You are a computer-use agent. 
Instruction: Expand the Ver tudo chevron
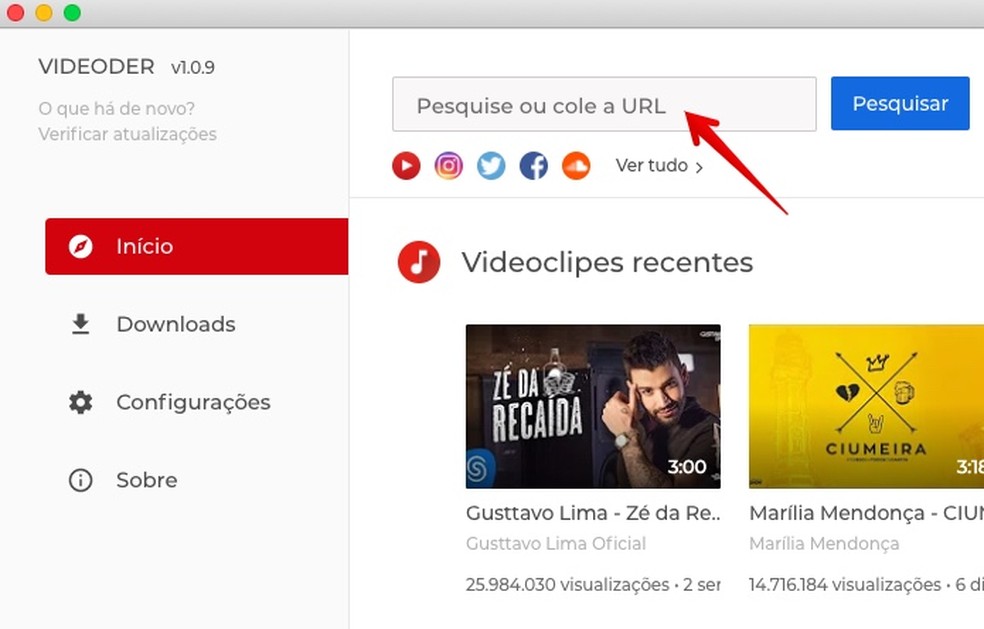click(x=700, y=167)
